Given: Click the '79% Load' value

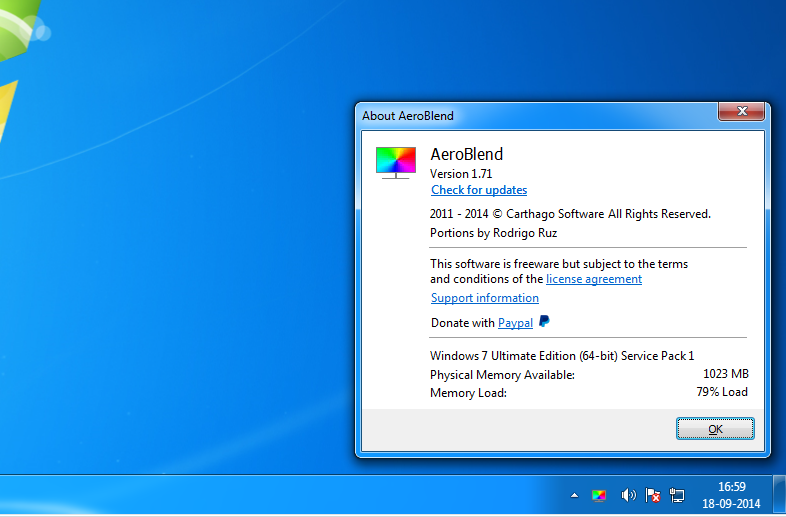Looking at the screenshot, I should 722,392.
